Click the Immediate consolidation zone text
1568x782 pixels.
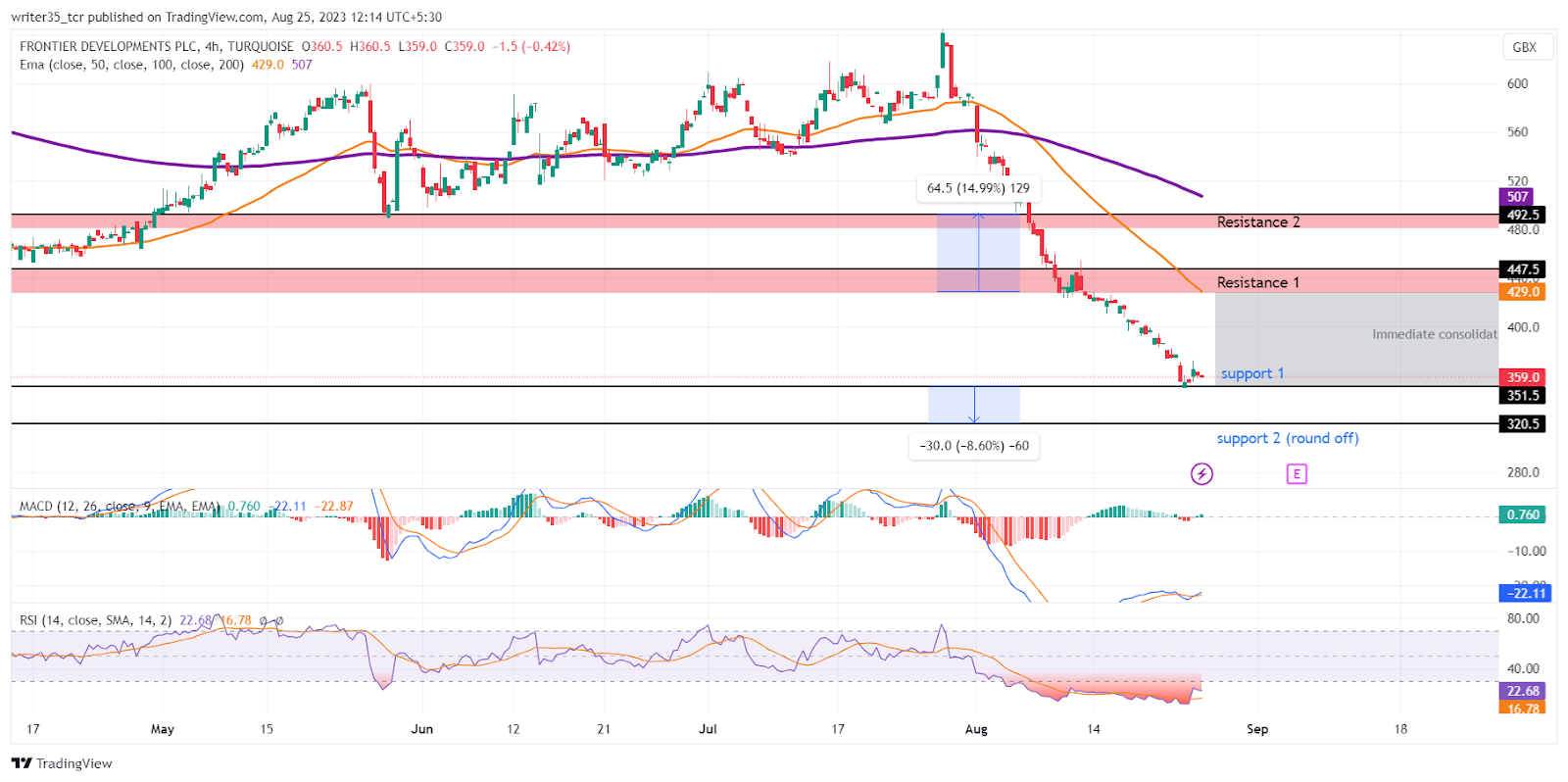(1435, 334)
